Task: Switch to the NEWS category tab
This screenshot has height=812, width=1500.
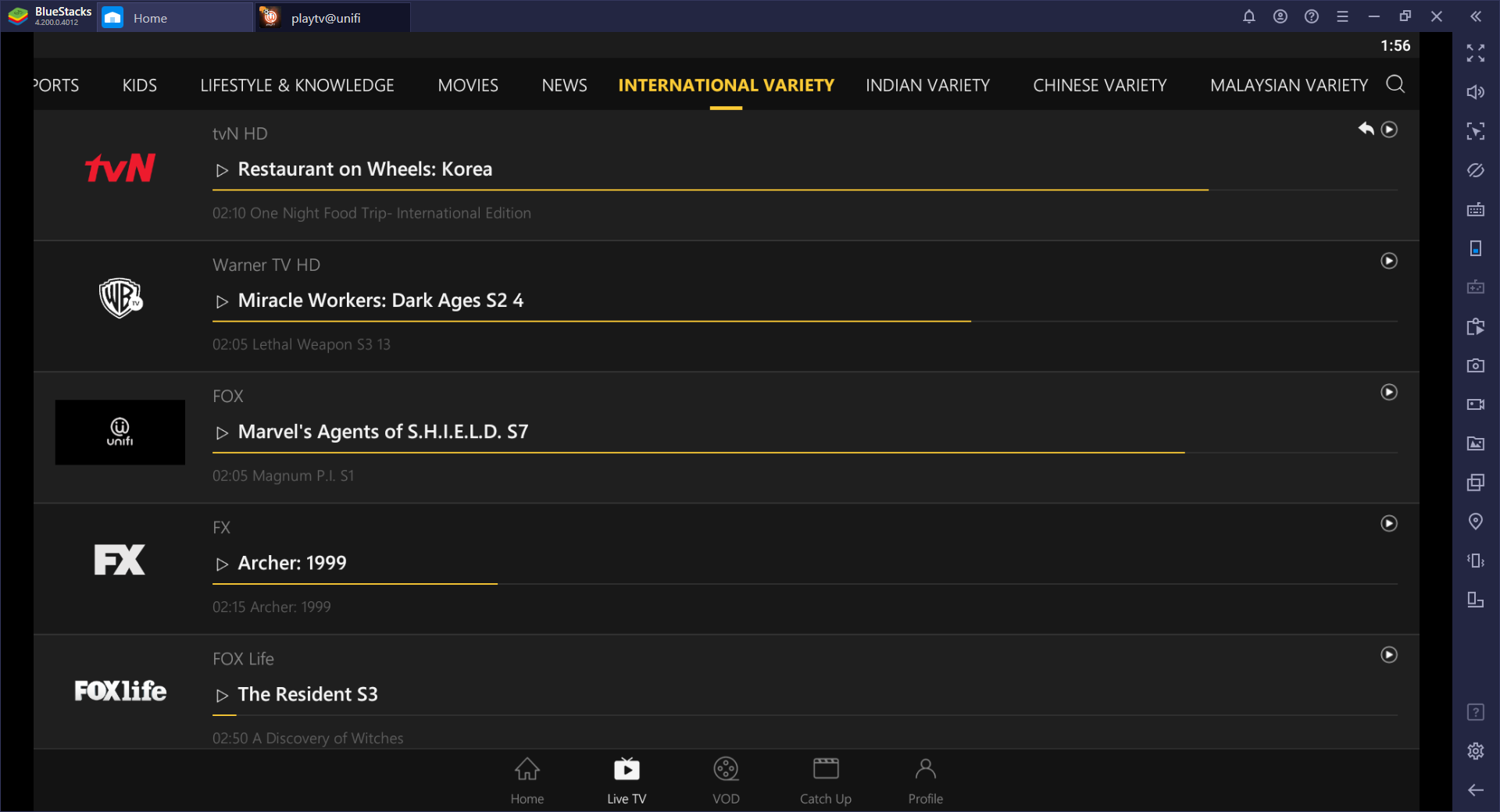Action: click(565, 85)
